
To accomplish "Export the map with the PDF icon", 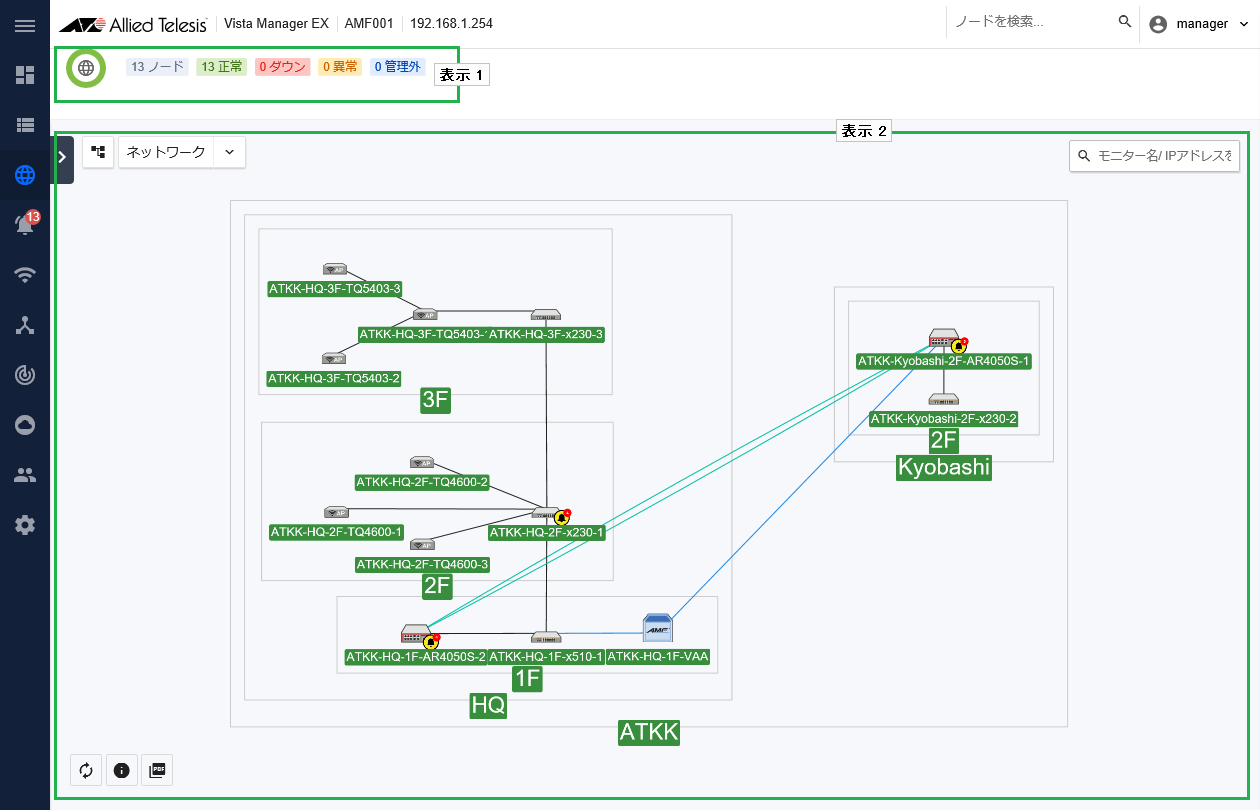I will click(x=157, y=770).
